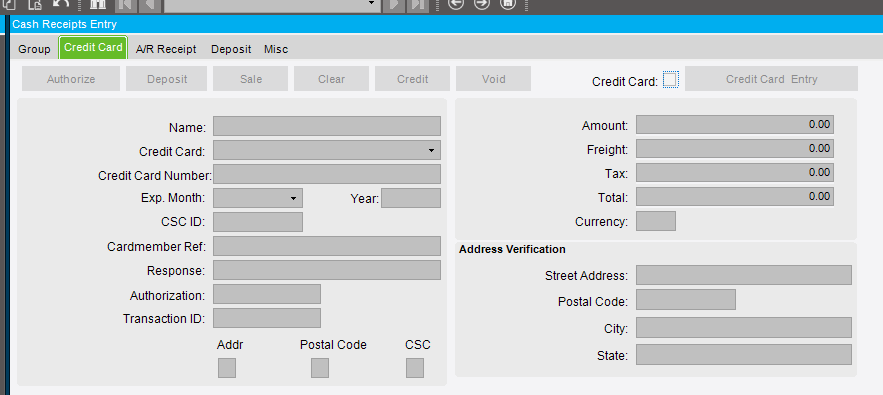Viewport: 883px width, 395px height.
Task: Toggle the Addr checkbox
Action: point(227,368)
